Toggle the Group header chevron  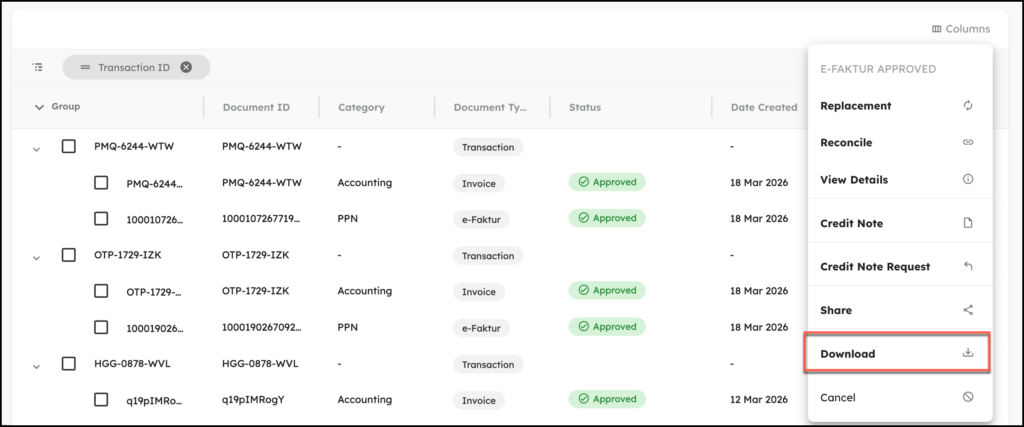[39, 107]
